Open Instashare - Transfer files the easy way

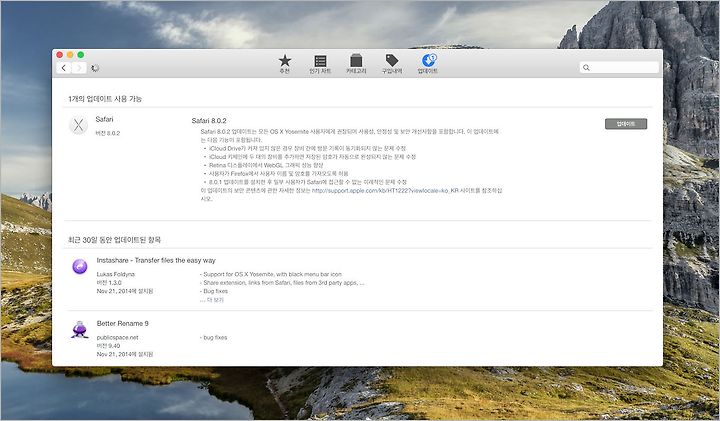156,260
